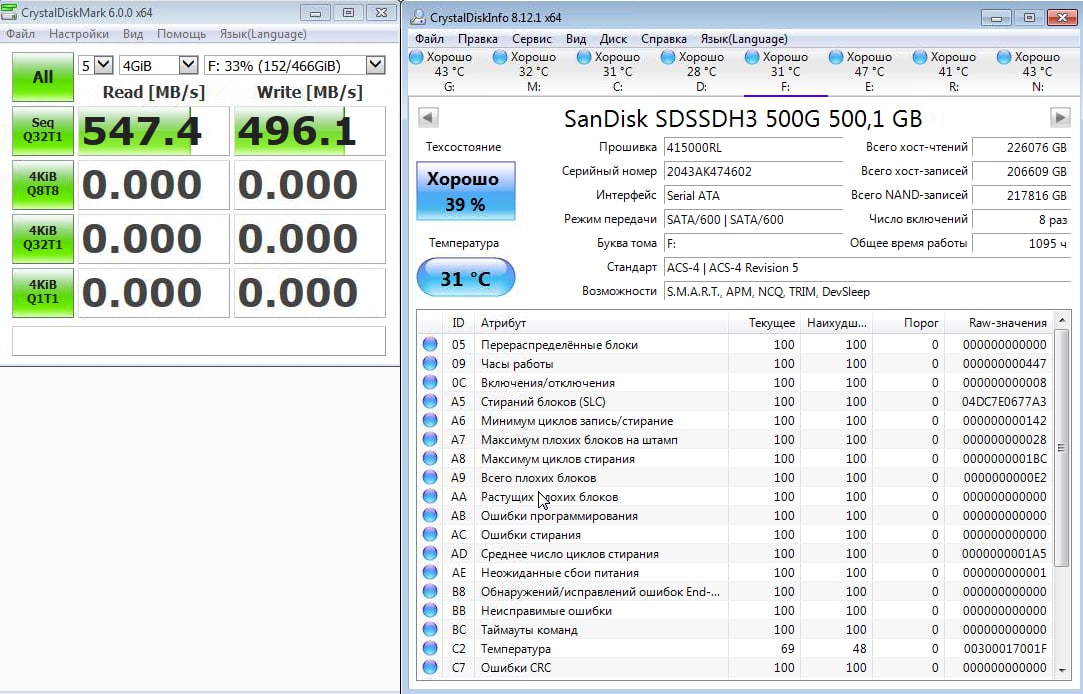Click CrystalDiskInfo title bar app icon
The image size is (1083, 694).
tap(418, 17)
